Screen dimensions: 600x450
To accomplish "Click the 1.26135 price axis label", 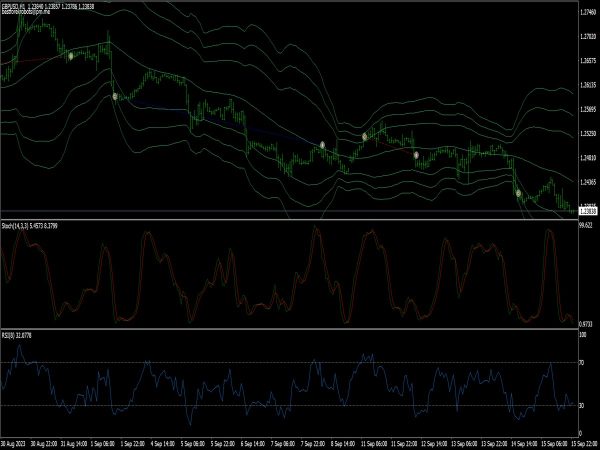I will 588,85.
